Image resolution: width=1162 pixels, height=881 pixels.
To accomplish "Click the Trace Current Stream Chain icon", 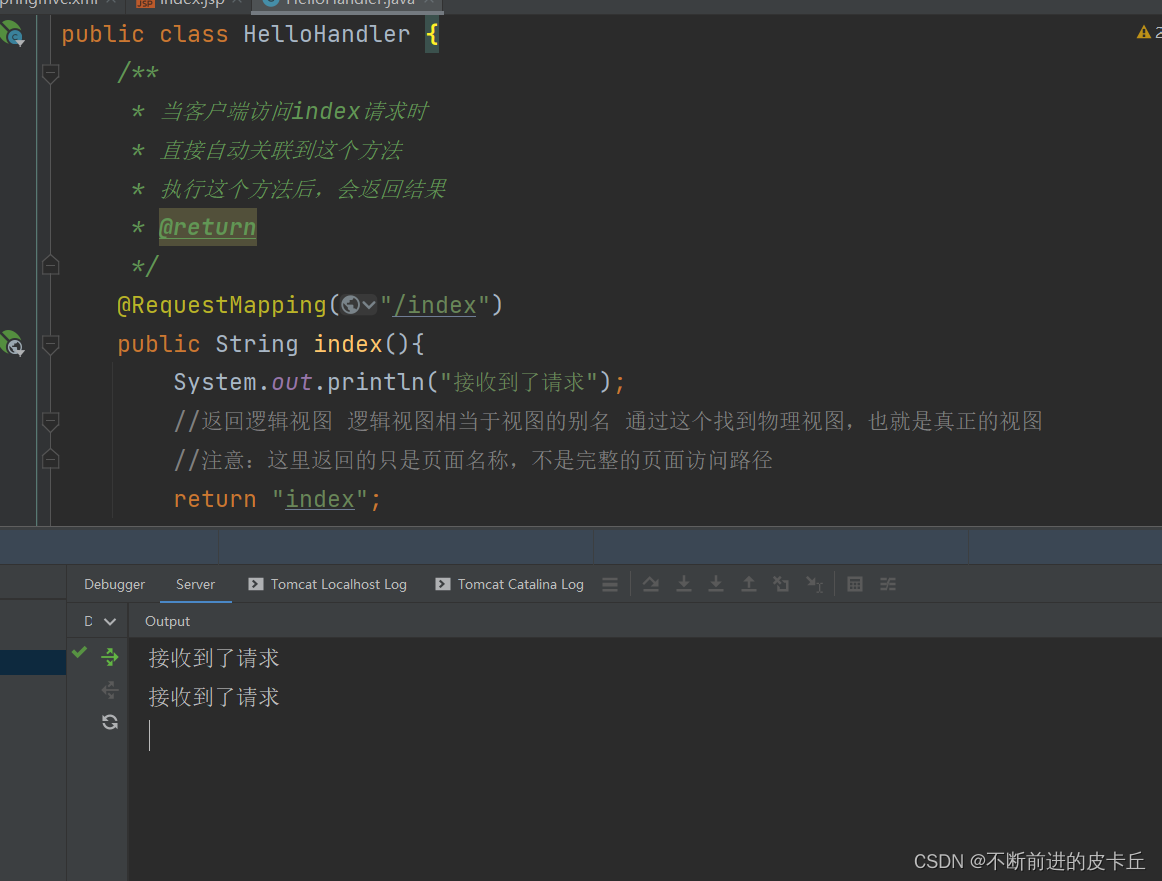I will tap(888, 585).
